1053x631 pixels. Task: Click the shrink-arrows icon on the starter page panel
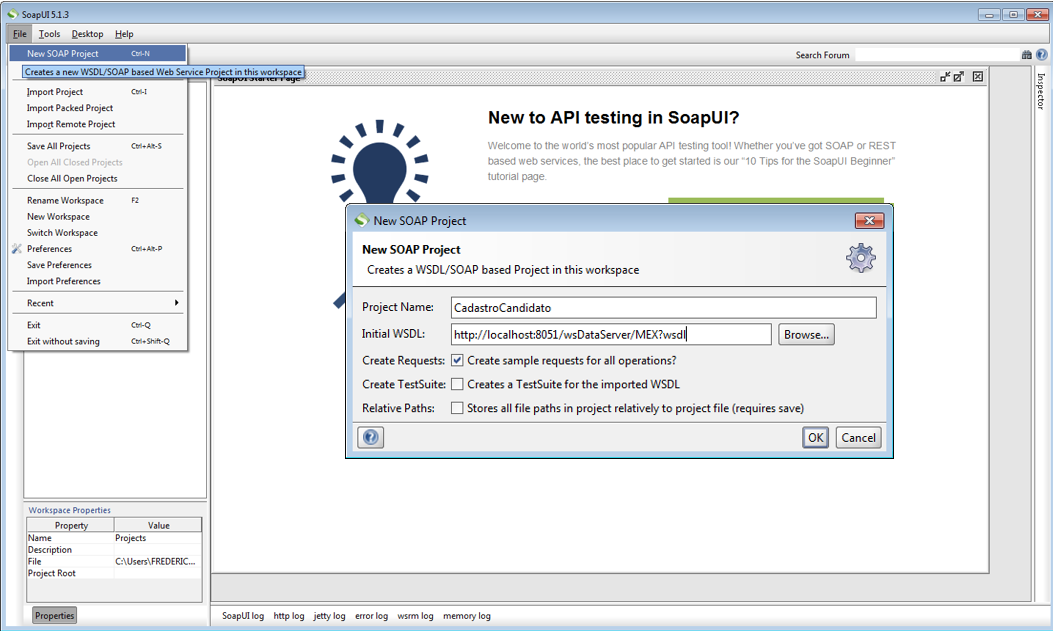pyautogui.click(x=945, y=77)
